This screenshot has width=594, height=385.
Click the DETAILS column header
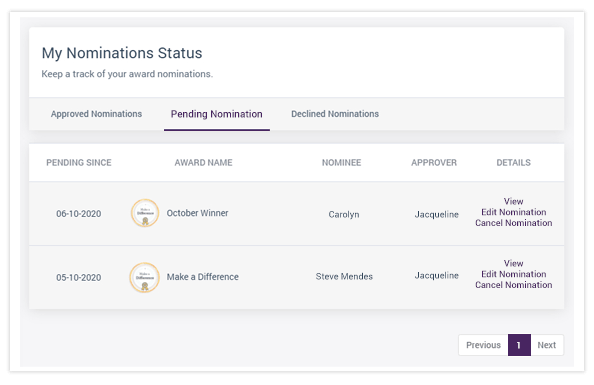tap(513, 163)
